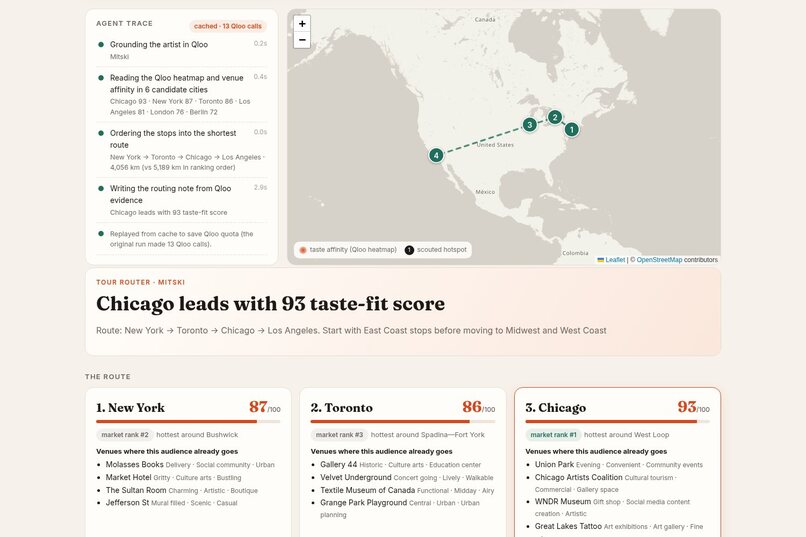This screenshot has height=537, width=806.
Task: Select the WNDR Museum venue
Action: pos(563,502)
